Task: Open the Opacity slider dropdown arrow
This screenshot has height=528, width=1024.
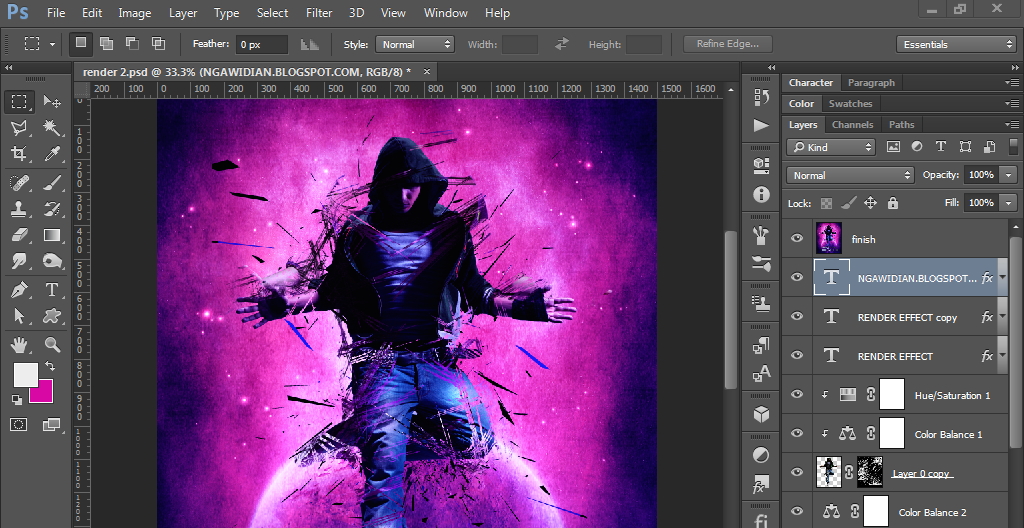Action: coord(1009,175)
